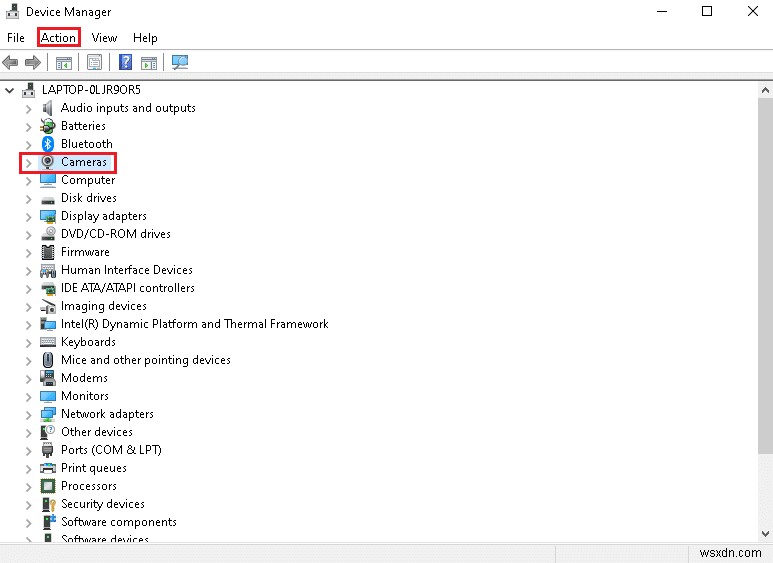
Task: Expand the Cameras category chevron
Action: point(28,163)
